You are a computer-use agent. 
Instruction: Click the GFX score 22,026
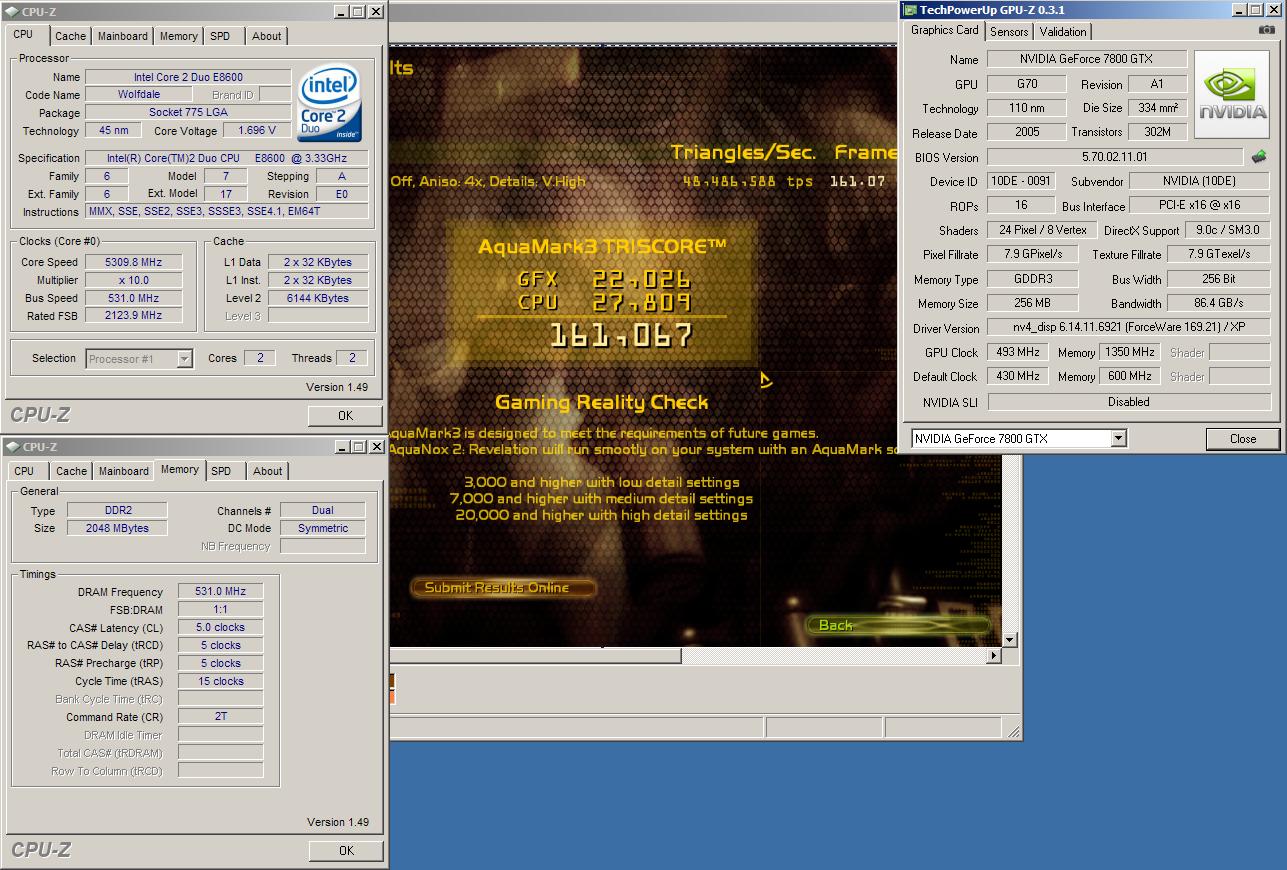[x=641, y=279]
